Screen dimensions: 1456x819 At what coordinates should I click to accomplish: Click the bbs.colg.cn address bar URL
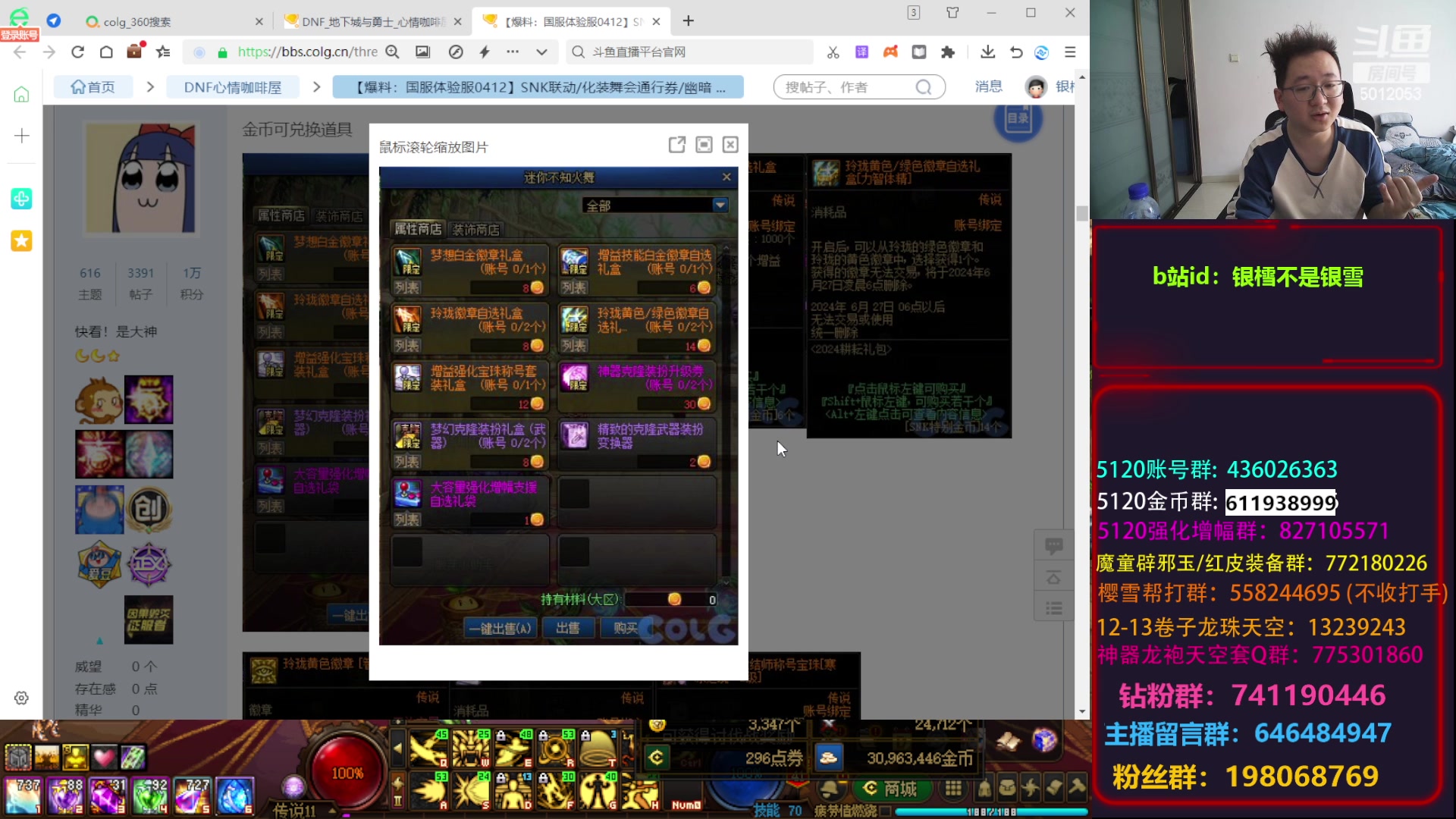307,52
